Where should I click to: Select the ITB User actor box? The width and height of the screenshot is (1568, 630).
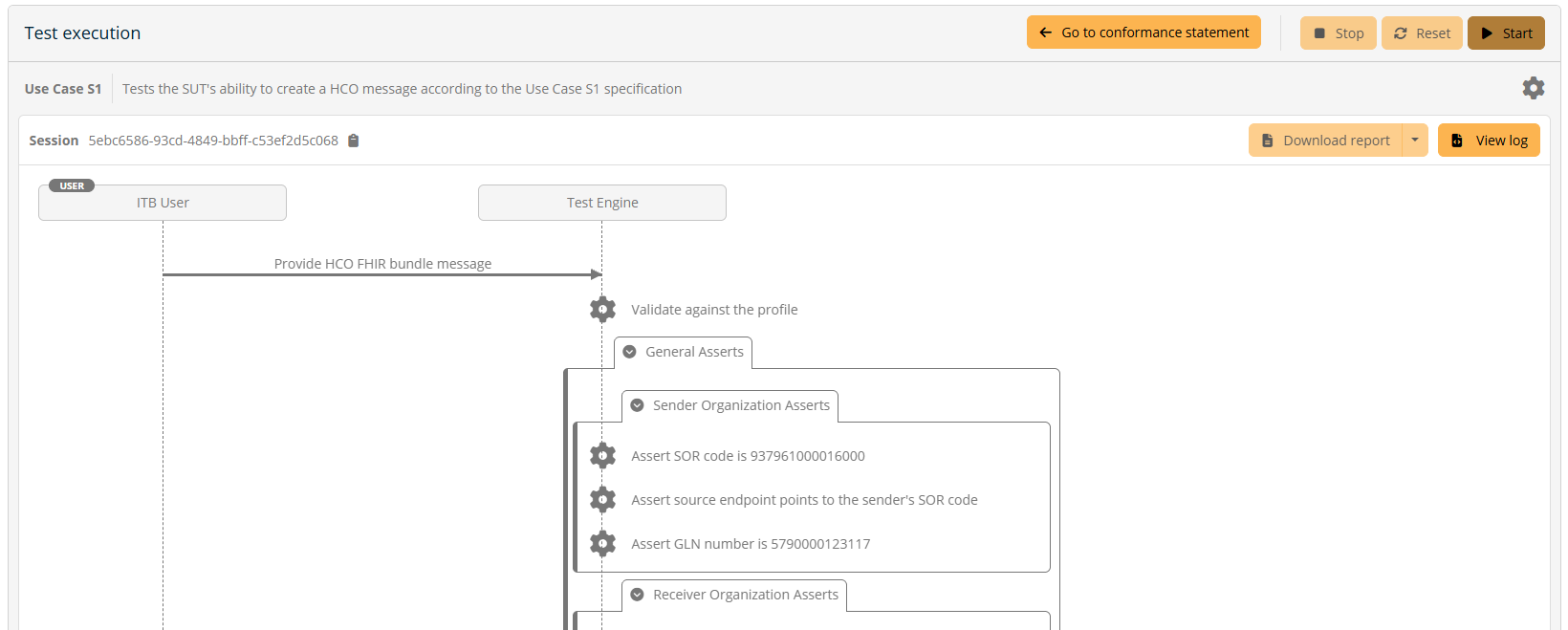pyautogui.click(x=163, y=203)
